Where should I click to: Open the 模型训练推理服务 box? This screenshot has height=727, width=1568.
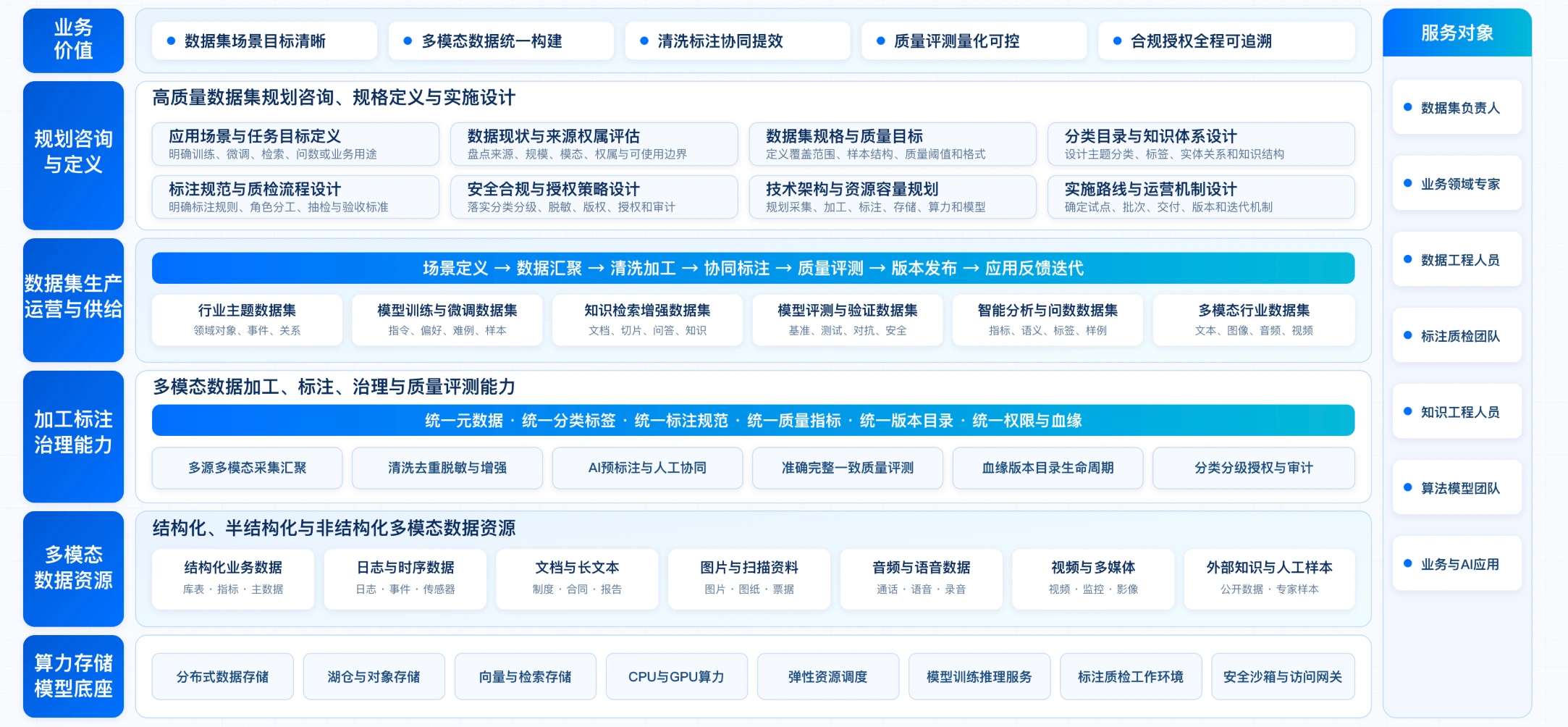pos(979,676)
